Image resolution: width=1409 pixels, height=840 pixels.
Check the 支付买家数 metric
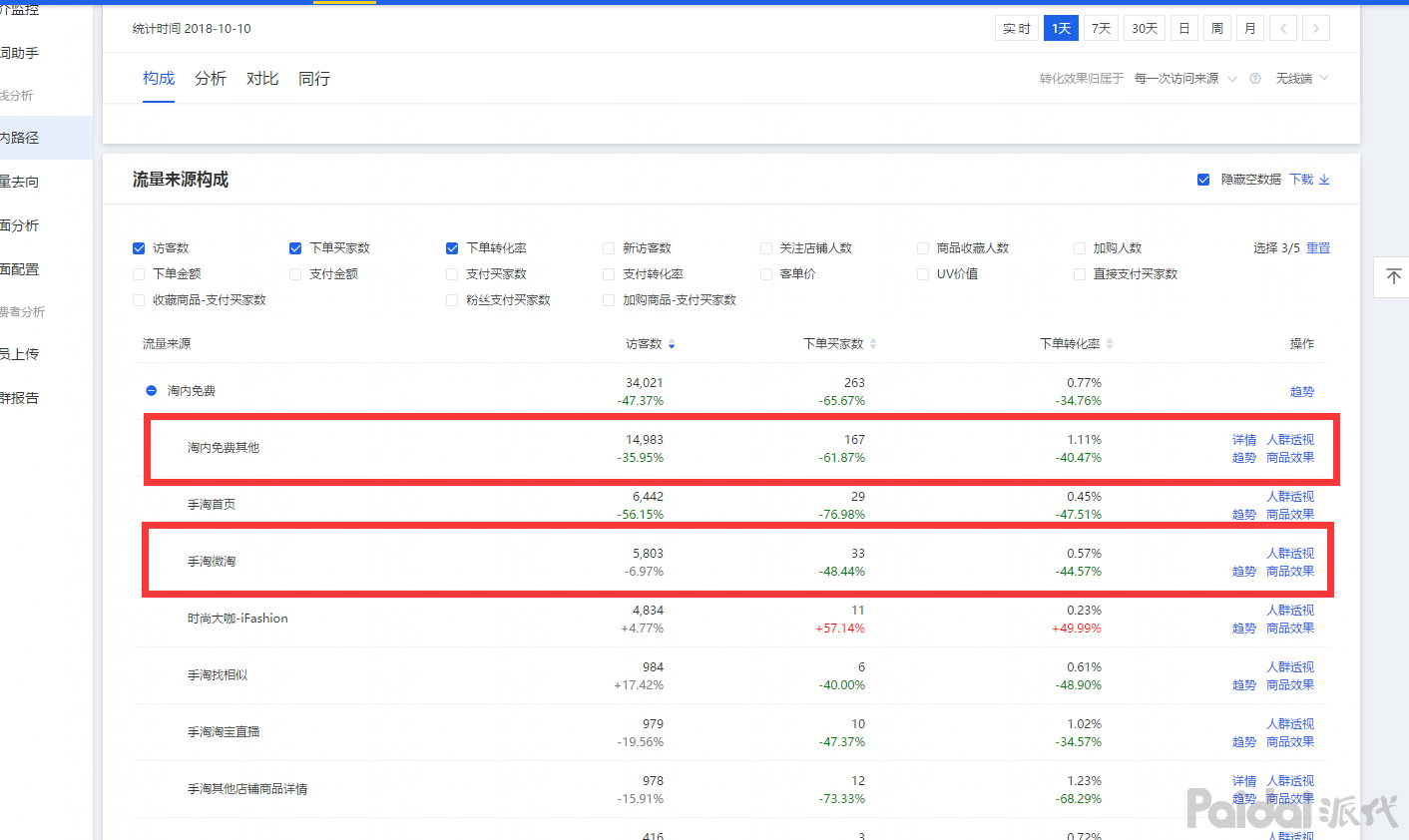point(452,274)
